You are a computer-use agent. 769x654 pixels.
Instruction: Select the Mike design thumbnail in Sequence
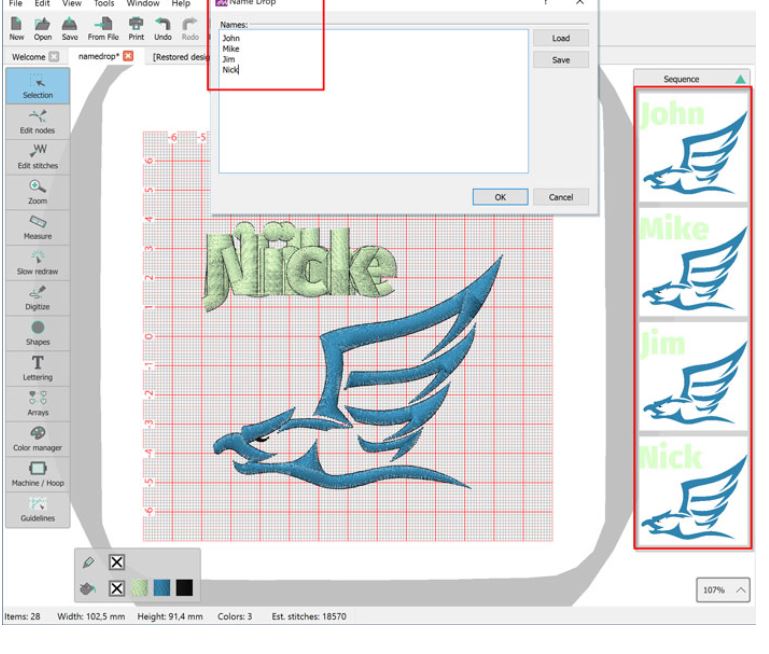(x=693, y=260)
